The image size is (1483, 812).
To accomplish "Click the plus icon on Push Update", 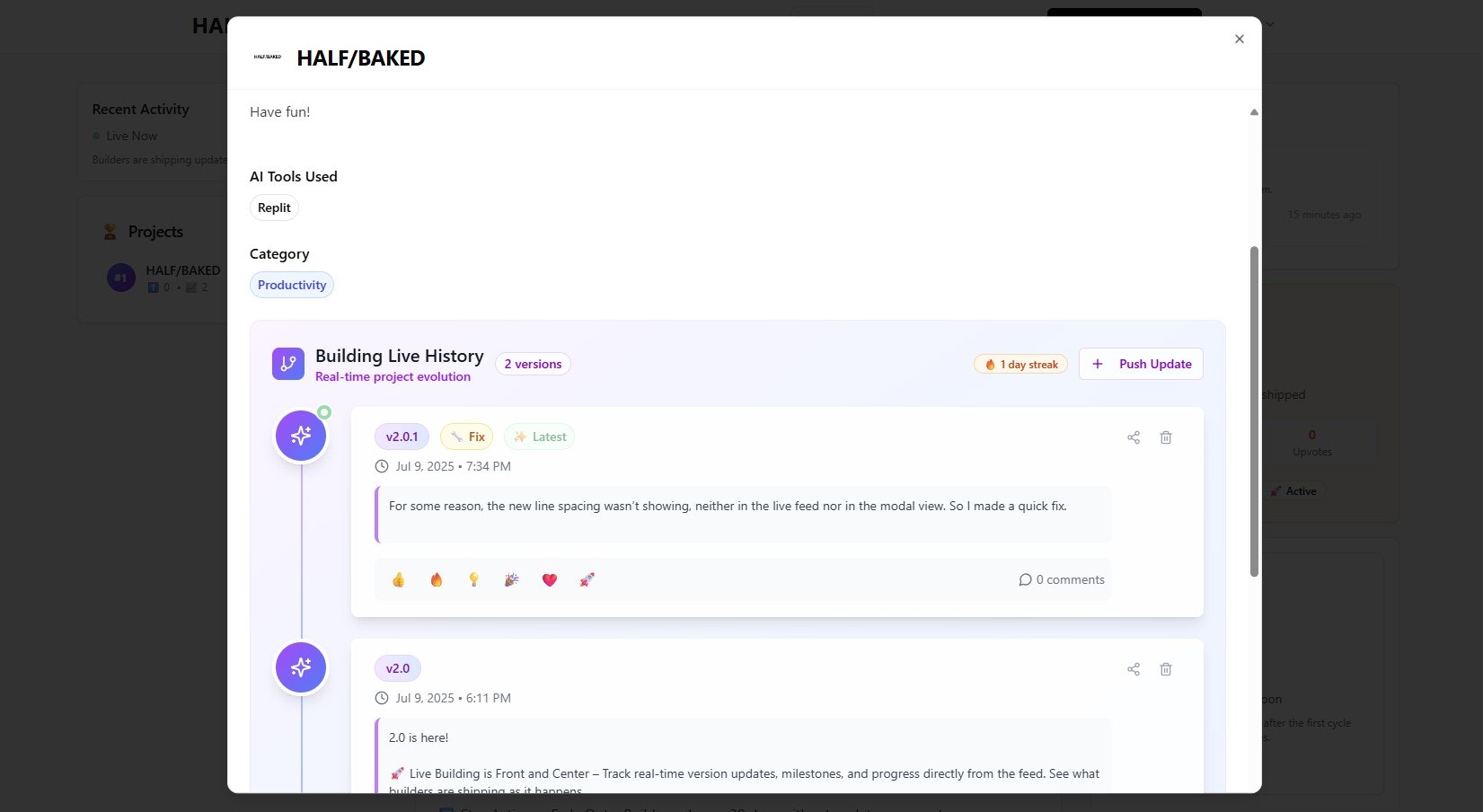I will (1098, 364).
